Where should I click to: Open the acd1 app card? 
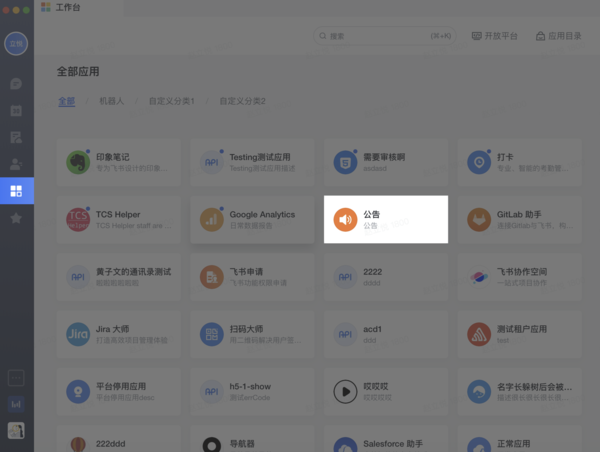386,334
